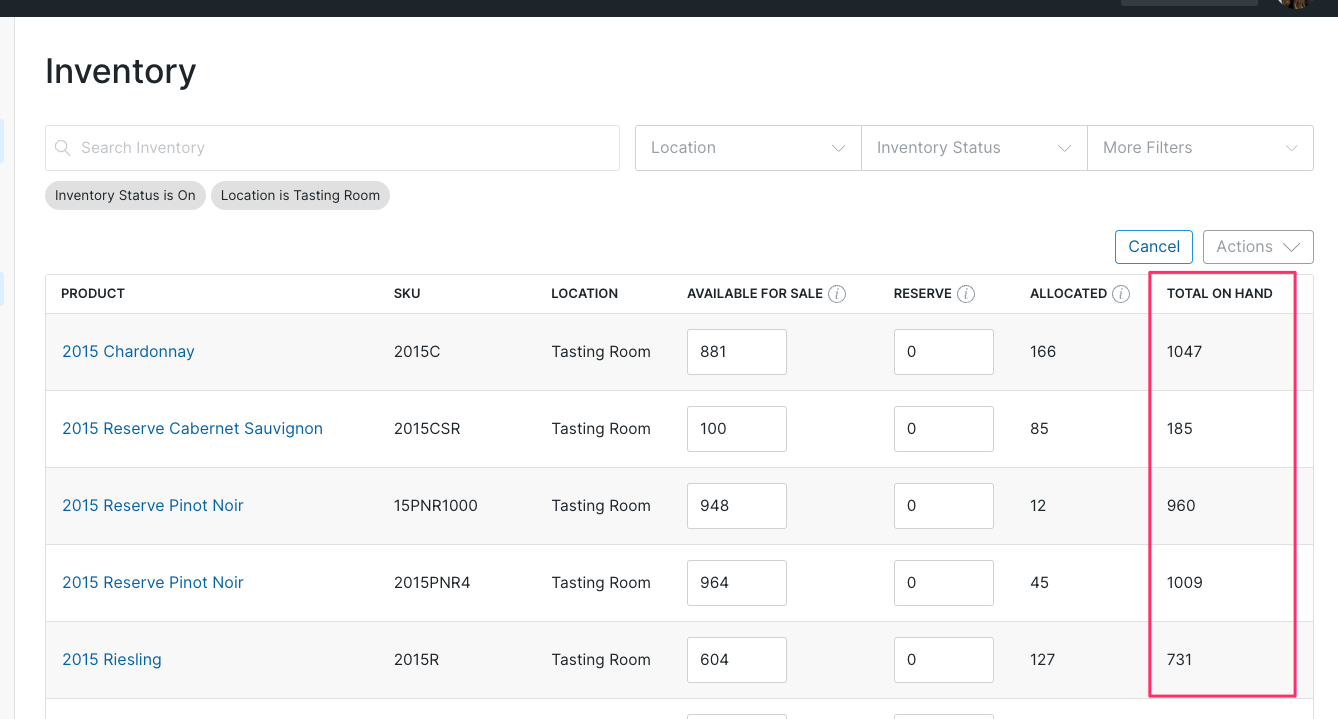Open the Location filter dropdown
This screenshot has width=1338, height=719.
click(747, 147)
